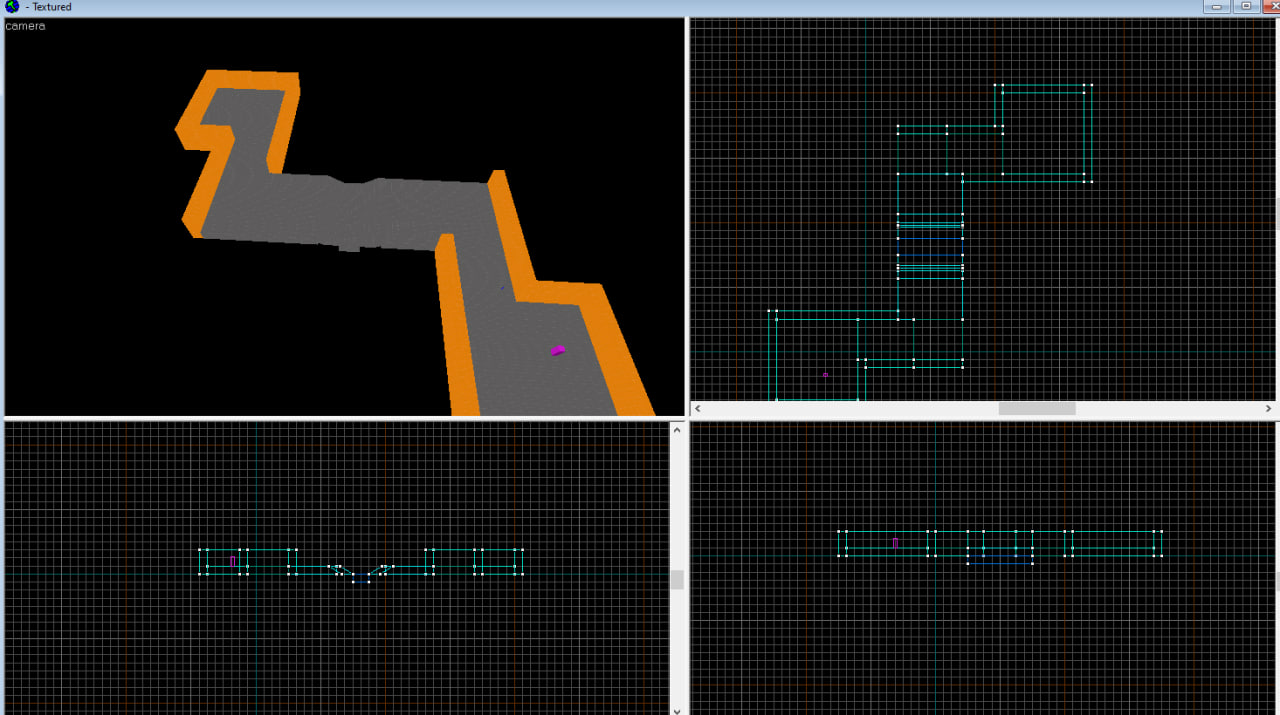
Task: Select the blue stair brush lines in top view
Action: [x=930, y=238]
